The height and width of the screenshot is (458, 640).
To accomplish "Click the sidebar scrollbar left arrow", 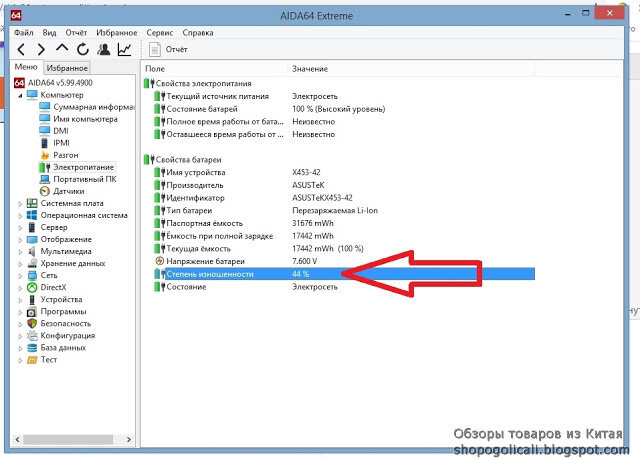I will click(17, 440).
